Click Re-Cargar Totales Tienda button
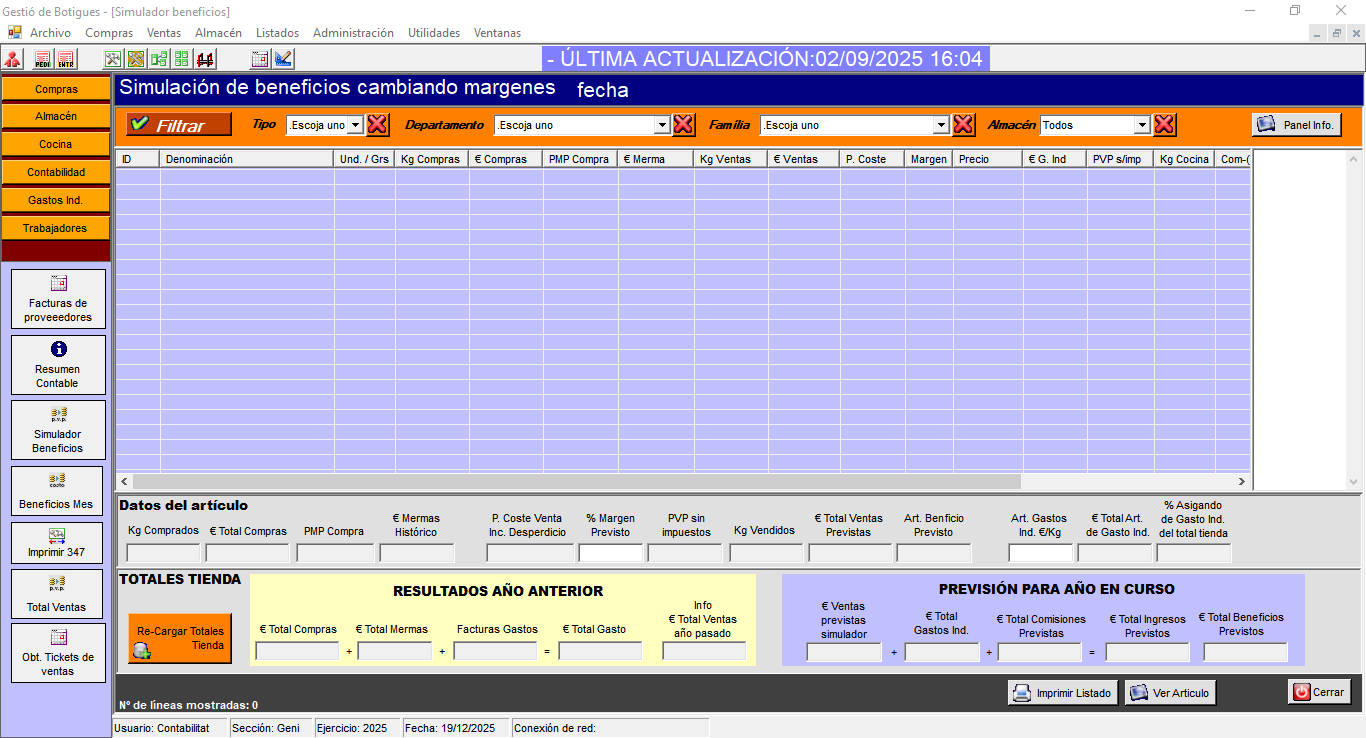This screenshot has width=1366, height=738. pos(180,638)
